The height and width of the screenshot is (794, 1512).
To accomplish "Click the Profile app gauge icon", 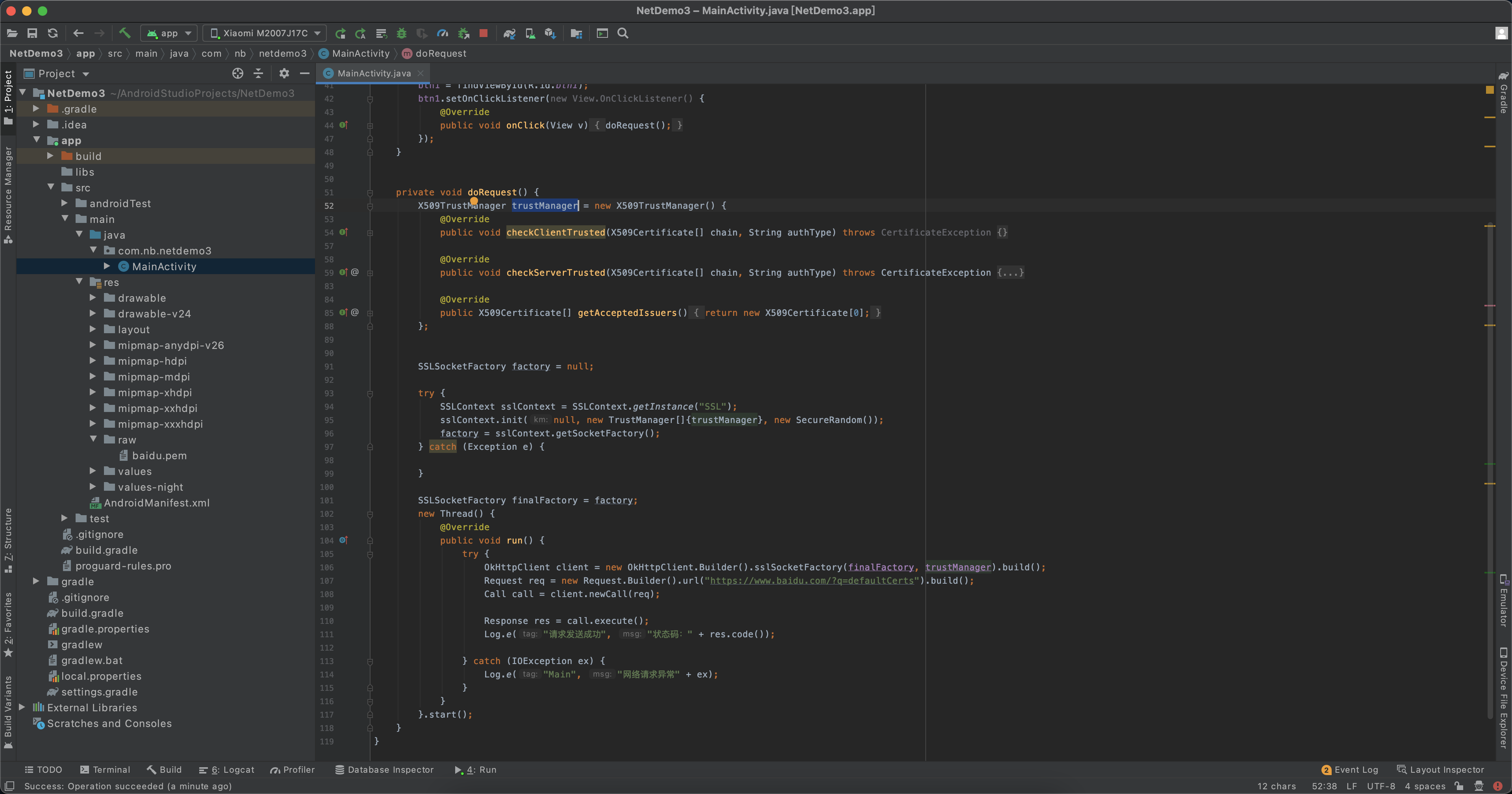I will coord(443,33).
